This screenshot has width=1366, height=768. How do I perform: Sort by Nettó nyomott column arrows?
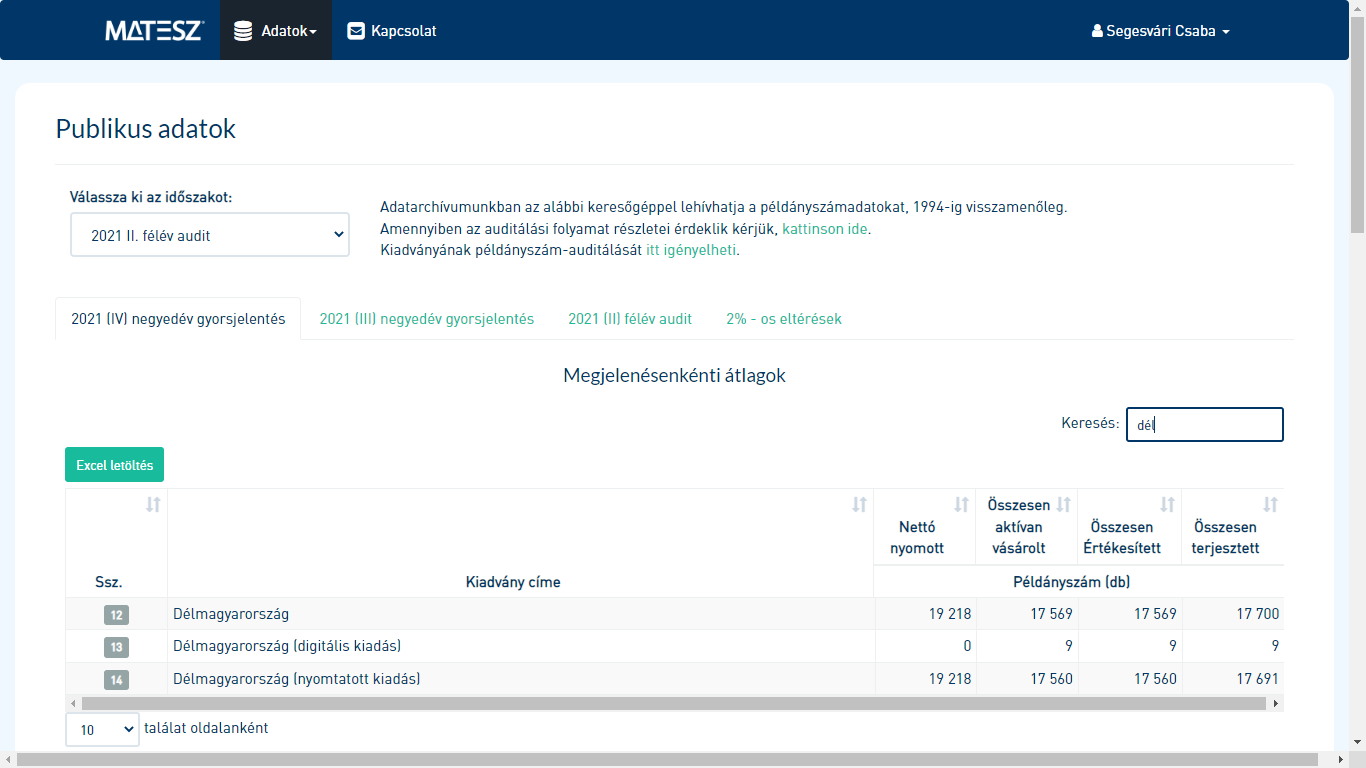(961, 505)
